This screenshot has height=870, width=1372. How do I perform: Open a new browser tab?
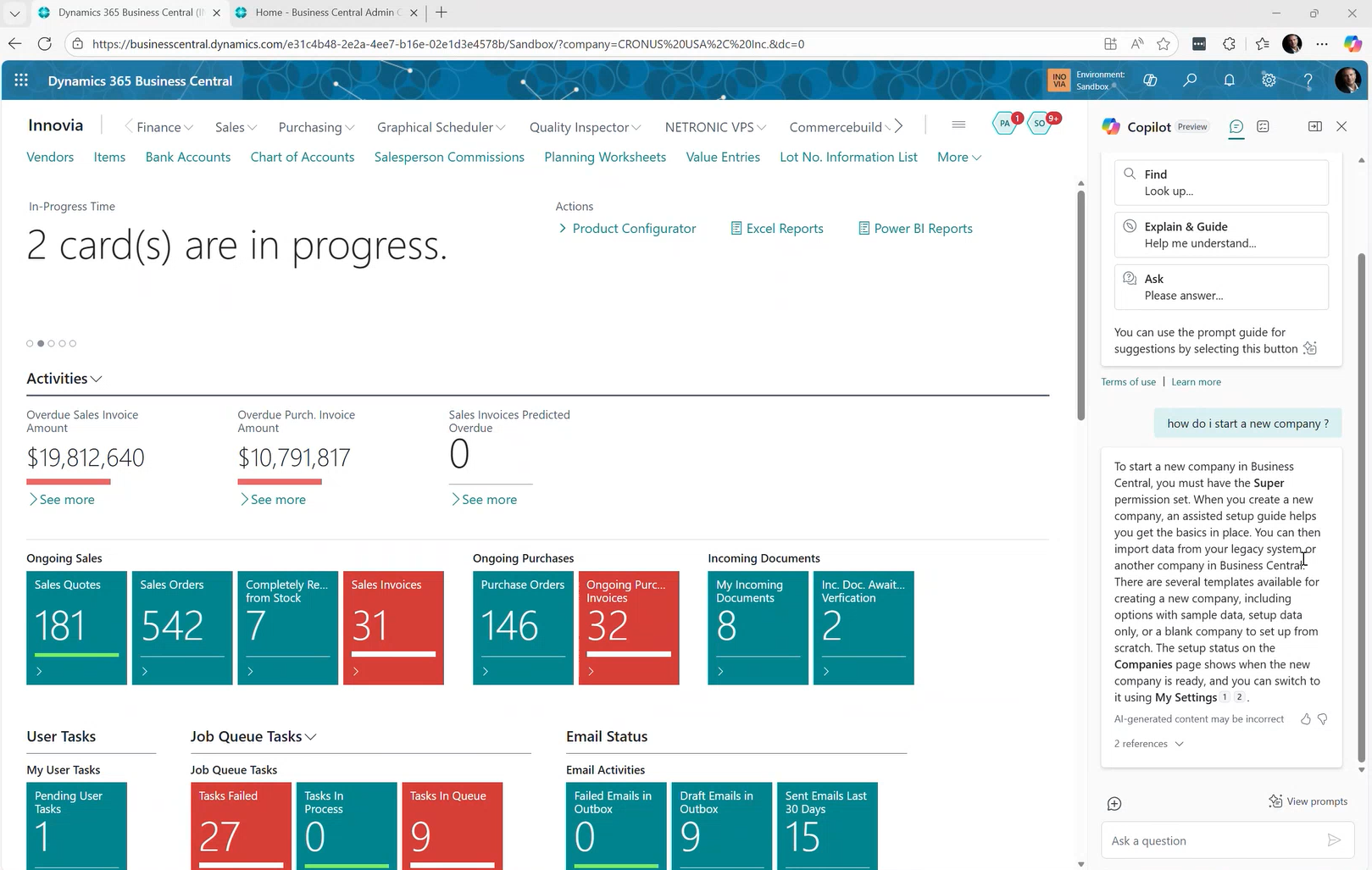click(x=442, y=13)
